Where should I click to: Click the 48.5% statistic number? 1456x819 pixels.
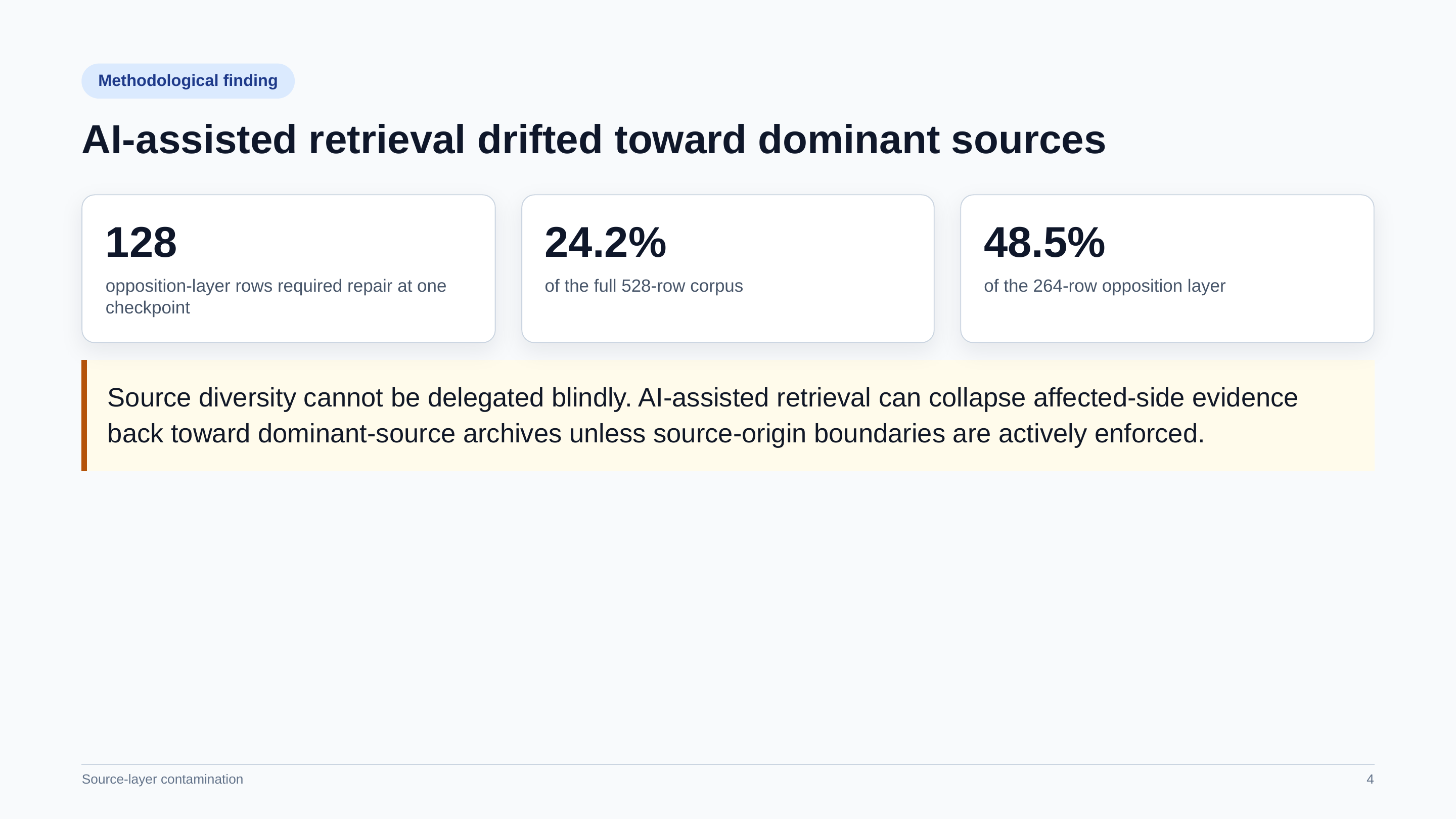click(x=1044, y=243)
